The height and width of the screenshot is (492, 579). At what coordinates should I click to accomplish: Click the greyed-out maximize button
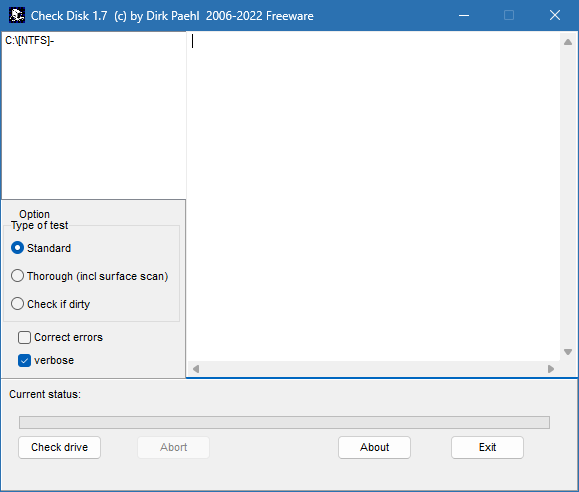(509, 16)
